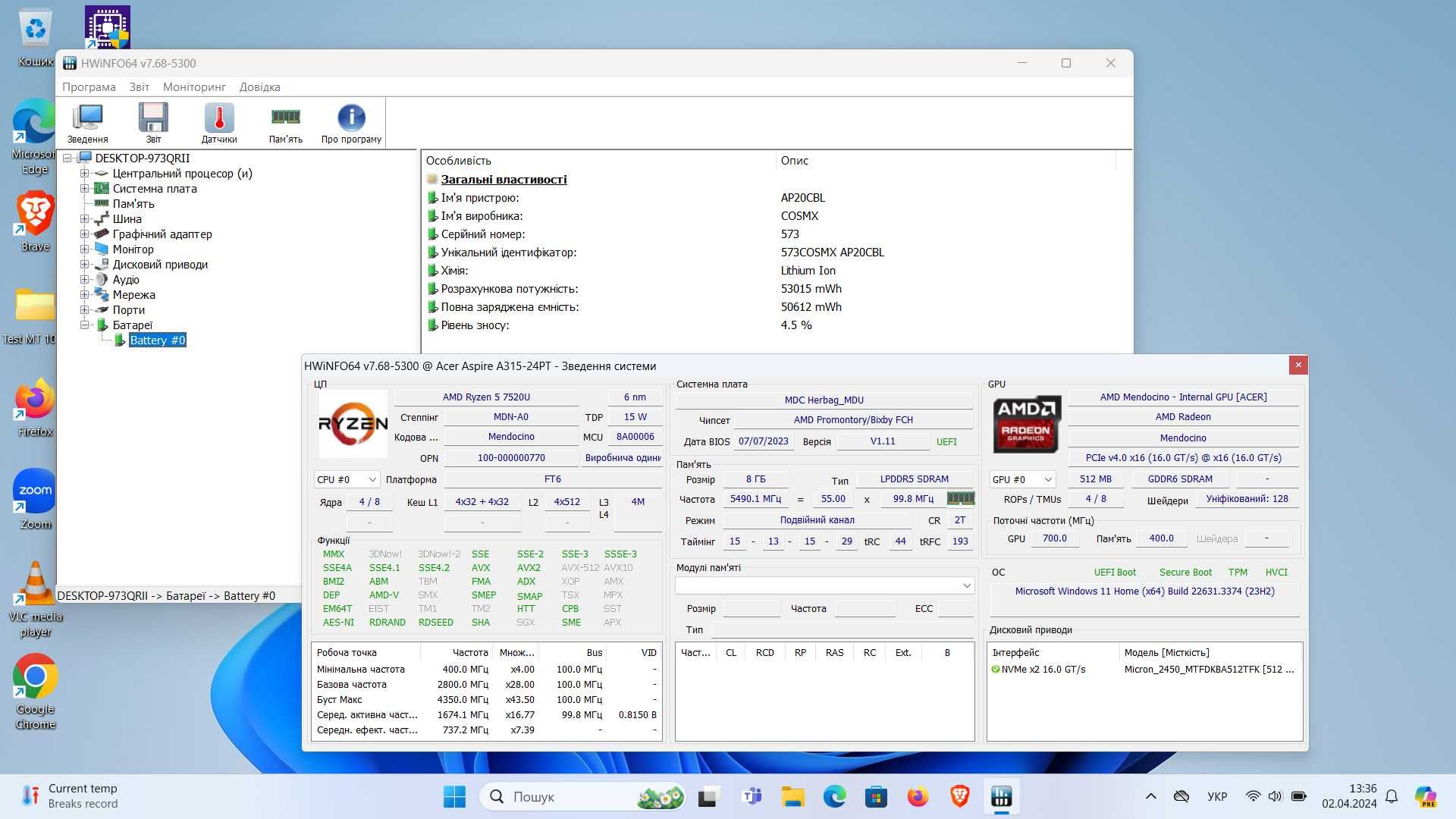Screen dimensions: 1456x819
Task: Open the CPU #0 selector dropdown
Action: 347,479
